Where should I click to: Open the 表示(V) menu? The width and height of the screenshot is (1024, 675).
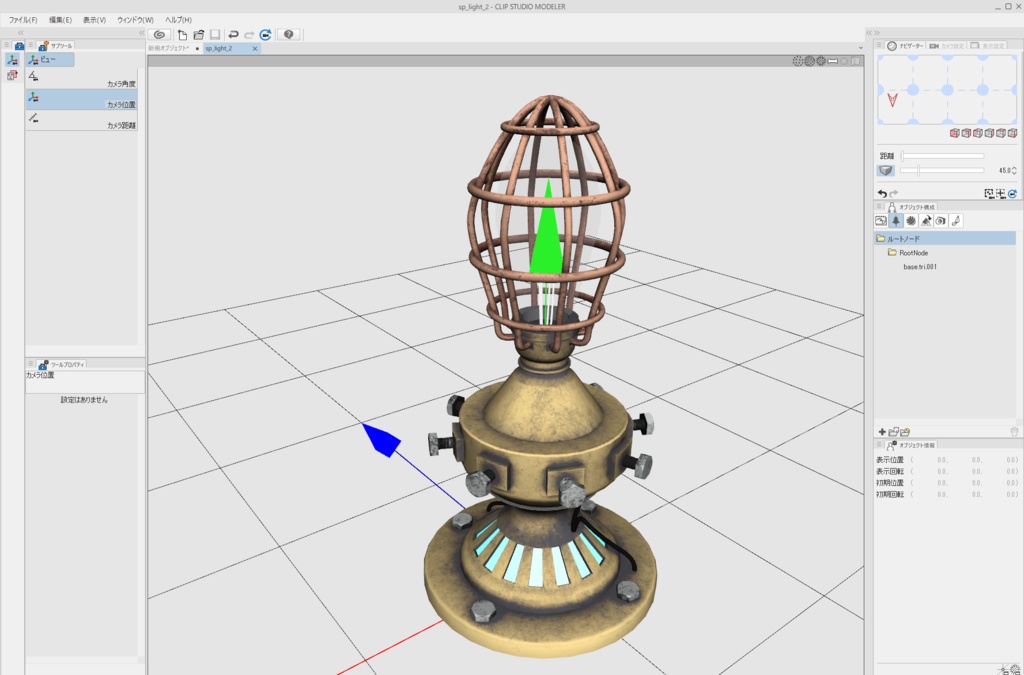[94, 20]
